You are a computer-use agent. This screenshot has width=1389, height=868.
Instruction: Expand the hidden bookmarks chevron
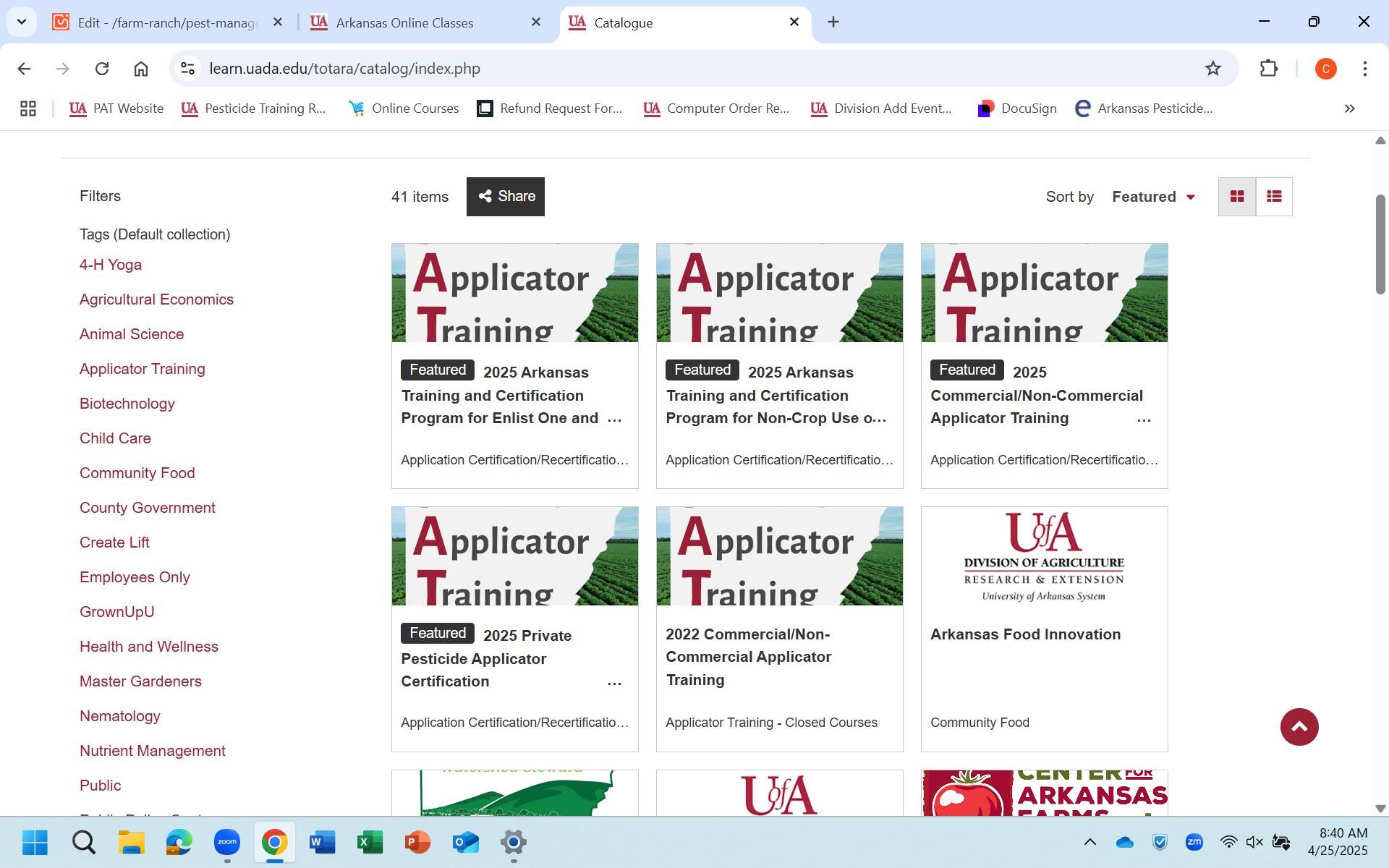(x=1349, y=109)
